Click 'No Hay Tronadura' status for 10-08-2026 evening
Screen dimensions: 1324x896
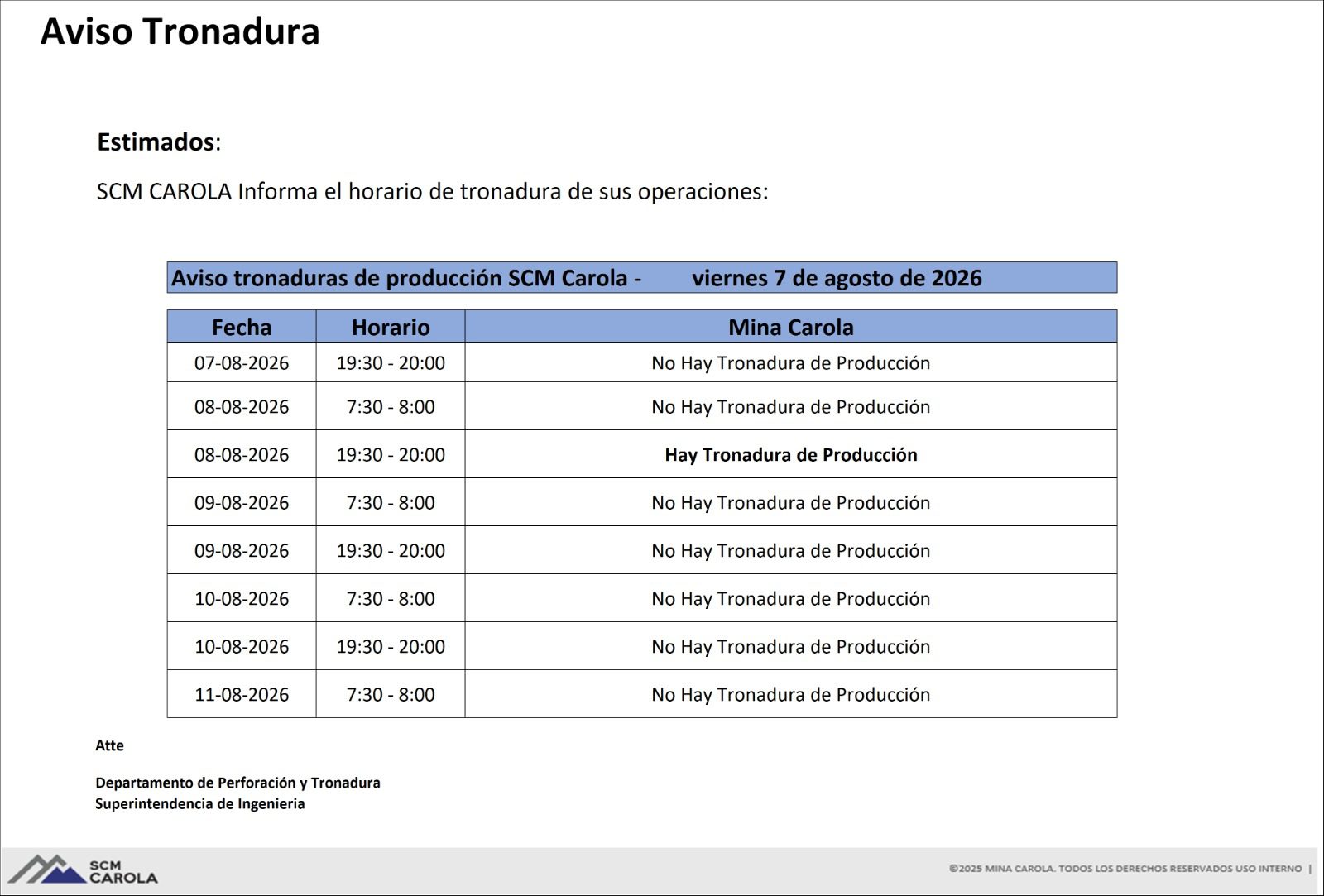point(791,646)
